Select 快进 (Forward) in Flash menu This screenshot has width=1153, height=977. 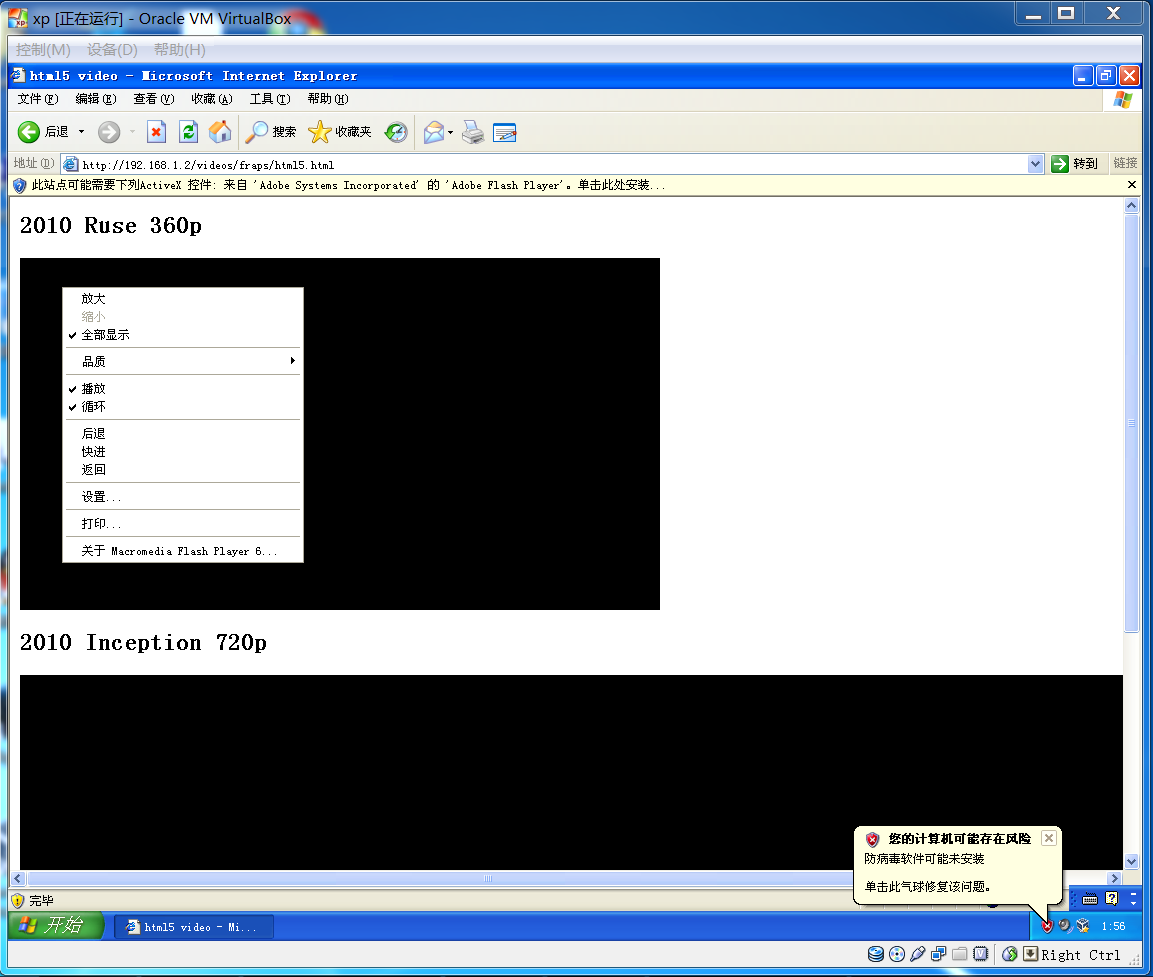[x=183, y=451]
